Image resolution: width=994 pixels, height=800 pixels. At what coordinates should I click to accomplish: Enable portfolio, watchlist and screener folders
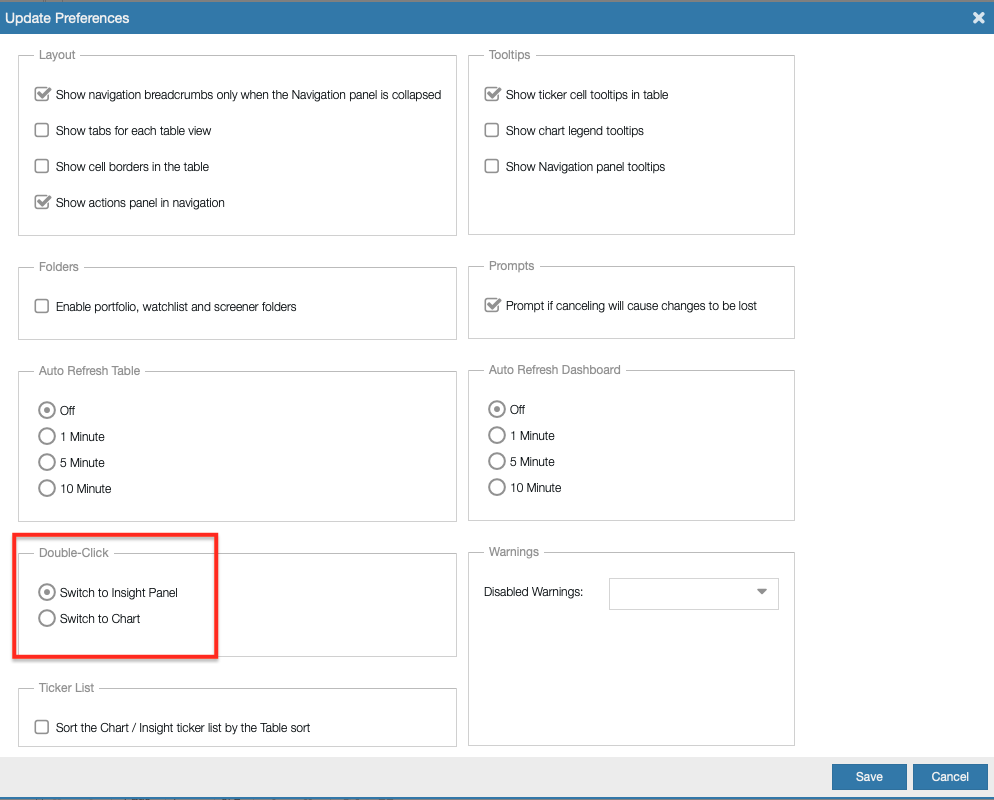point(42,307)
